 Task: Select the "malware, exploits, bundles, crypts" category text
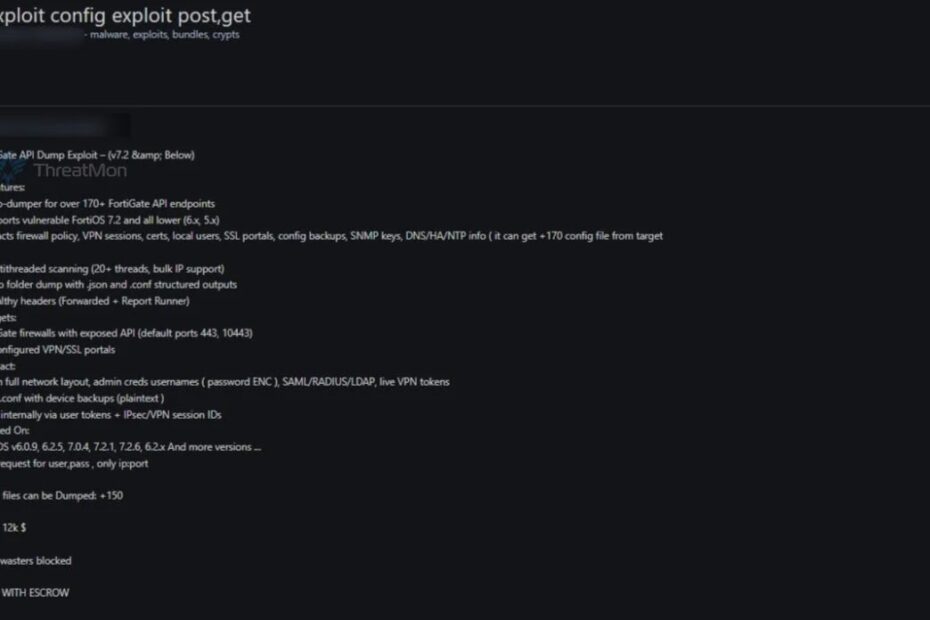pos(165,34)
